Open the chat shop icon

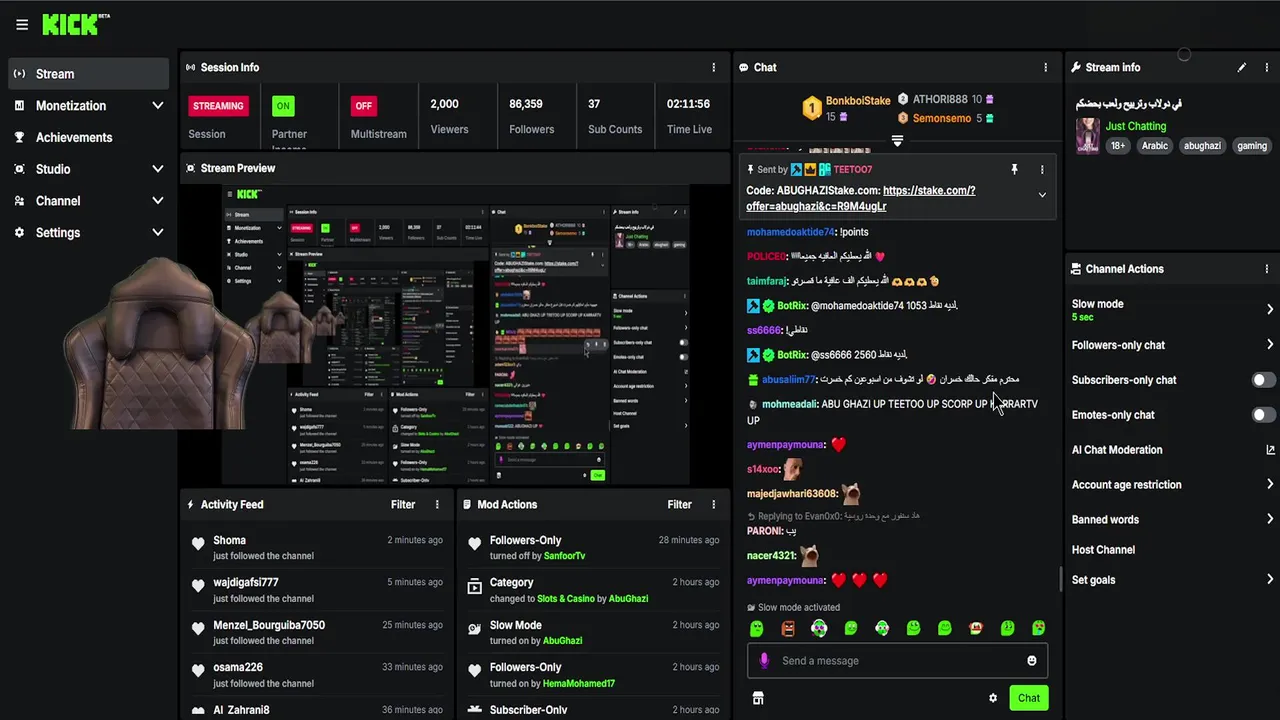tap(758, 698)
